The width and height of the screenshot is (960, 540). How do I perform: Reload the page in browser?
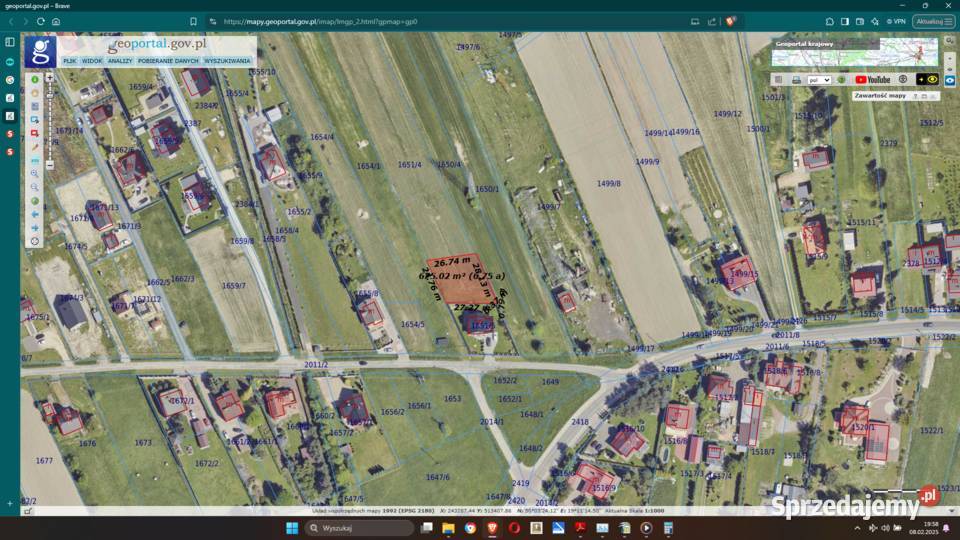click(x=40, y=21)
